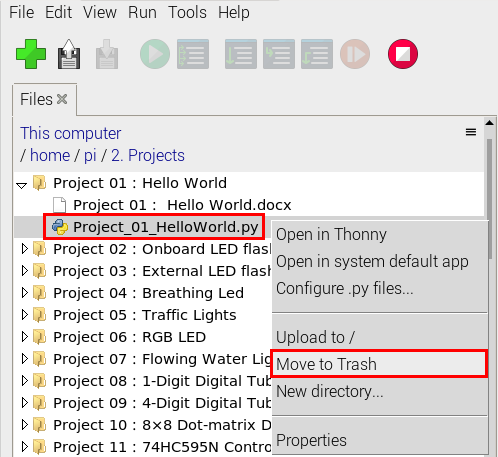This screenshot has width=498, height=457.
Task: Click the Step out toolbar icon
Action: (317, 54)
